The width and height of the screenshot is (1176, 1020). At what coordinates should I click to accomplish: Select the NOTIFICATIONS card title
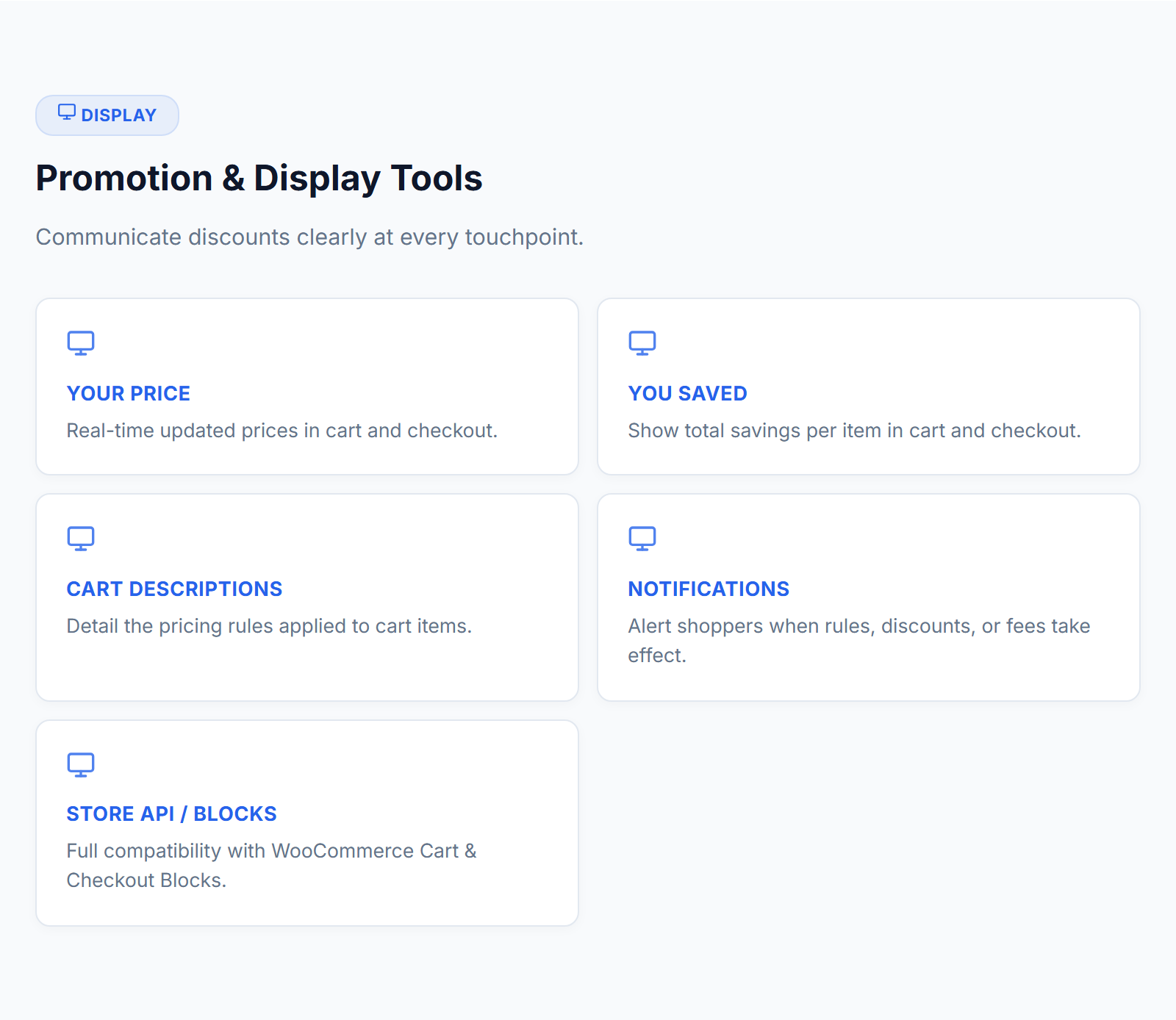pos(709,589)
